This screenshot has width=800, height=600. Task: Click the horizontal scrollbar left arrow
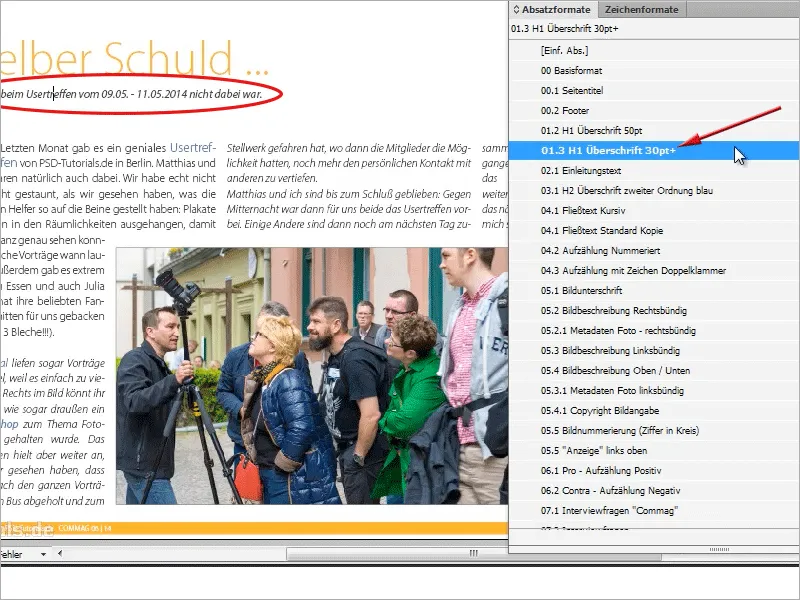[60, 553]
